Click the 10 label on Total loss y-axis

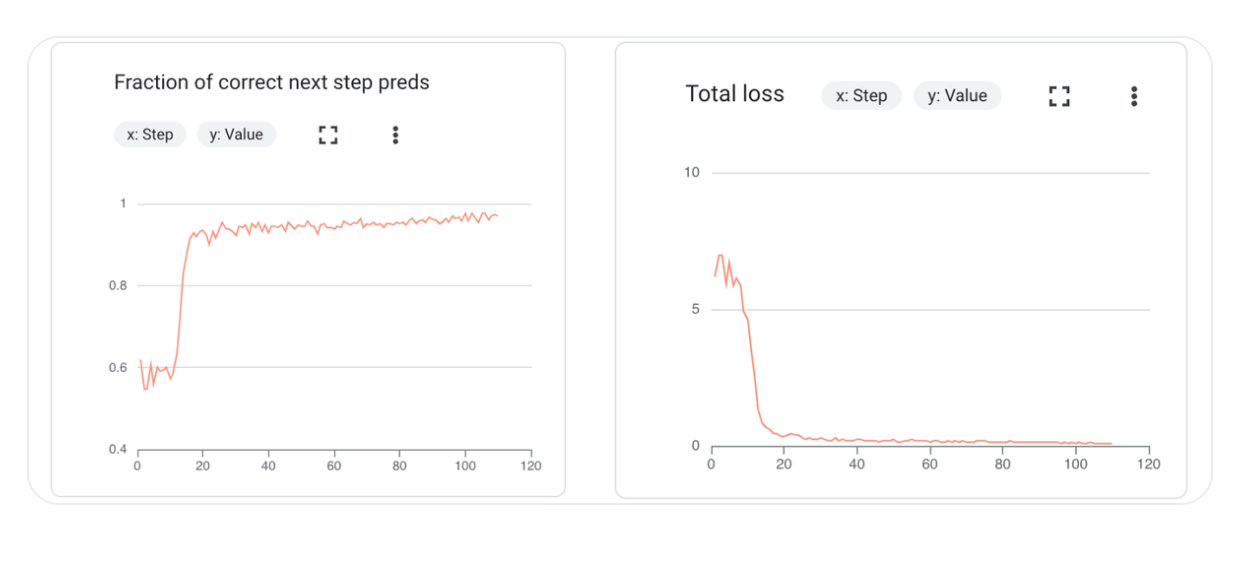[692, 173]
